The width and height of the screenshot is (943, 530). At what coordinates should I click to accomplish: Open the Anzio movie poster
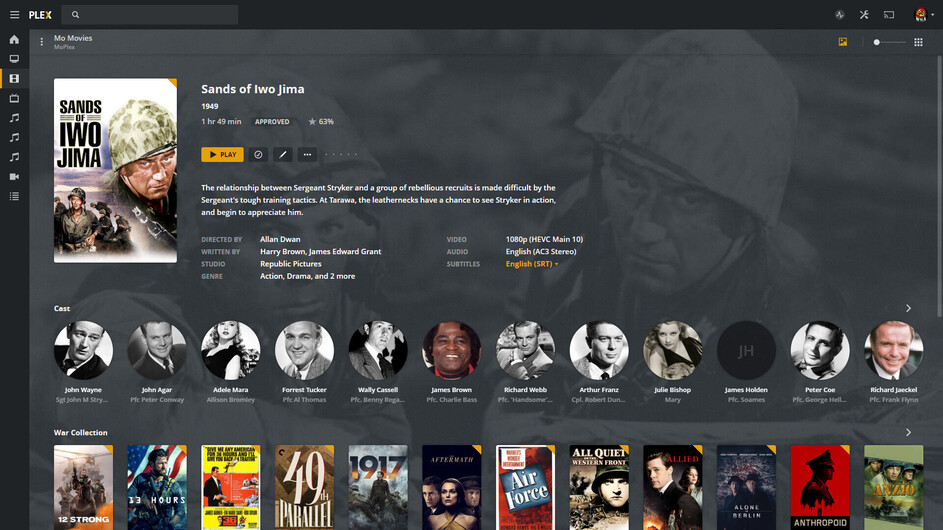(894, 487)
